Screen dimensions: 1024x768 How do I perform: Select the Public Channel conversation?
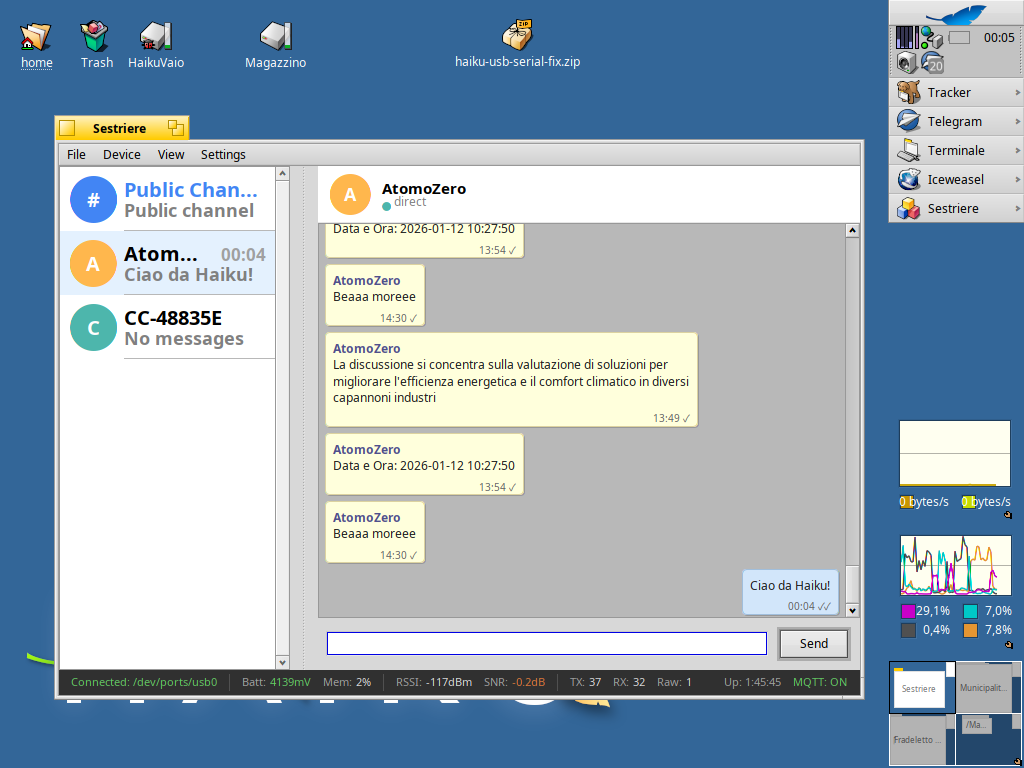(167, 200)
